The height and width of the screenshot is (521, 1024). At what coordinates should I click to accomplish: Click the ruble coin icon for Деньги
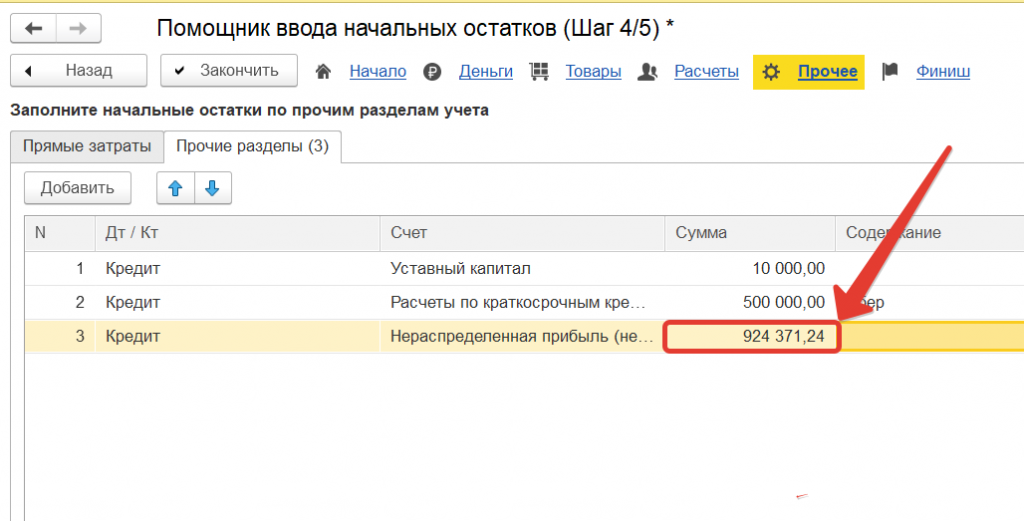pyautogui.click(x=432, y=72)
